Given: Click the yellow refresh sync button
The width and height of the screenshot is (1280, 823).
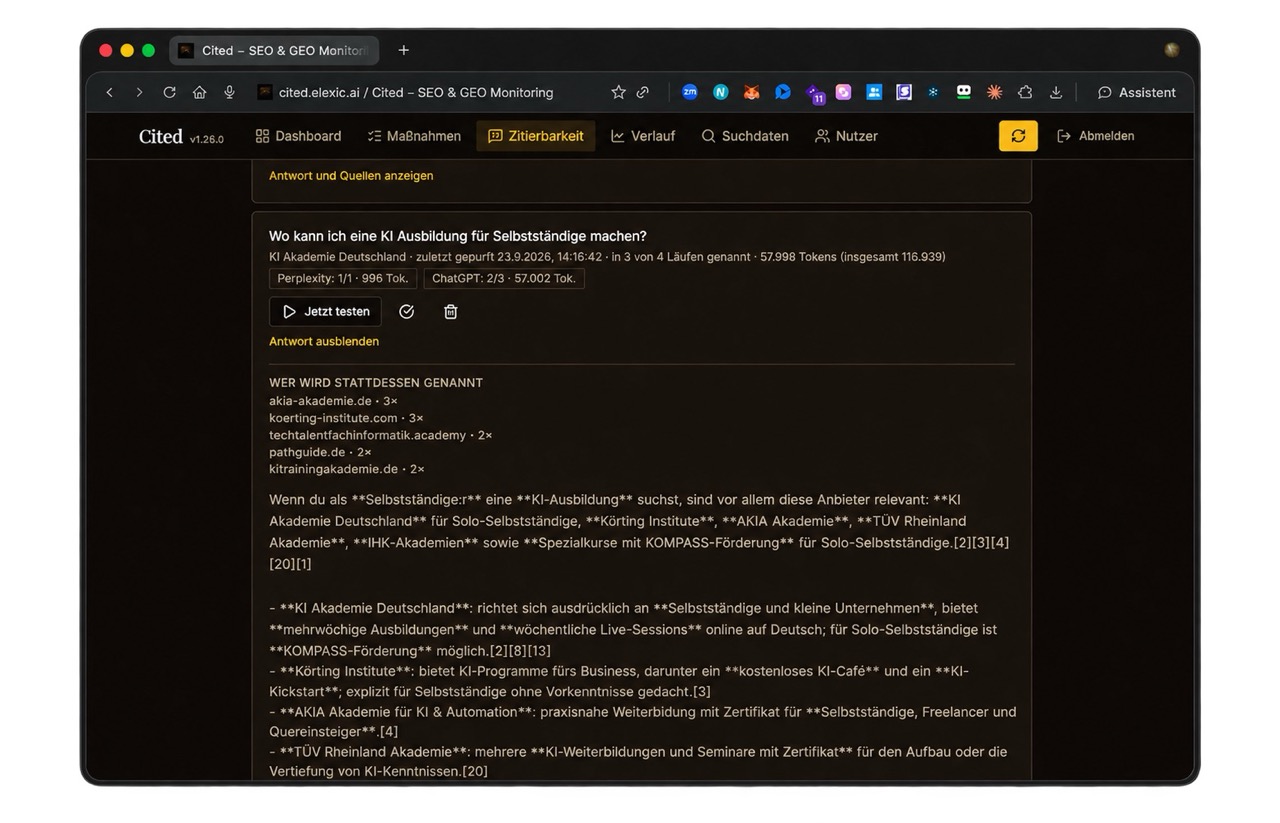Looking at the screenshot, I should tap(1018, 136).
